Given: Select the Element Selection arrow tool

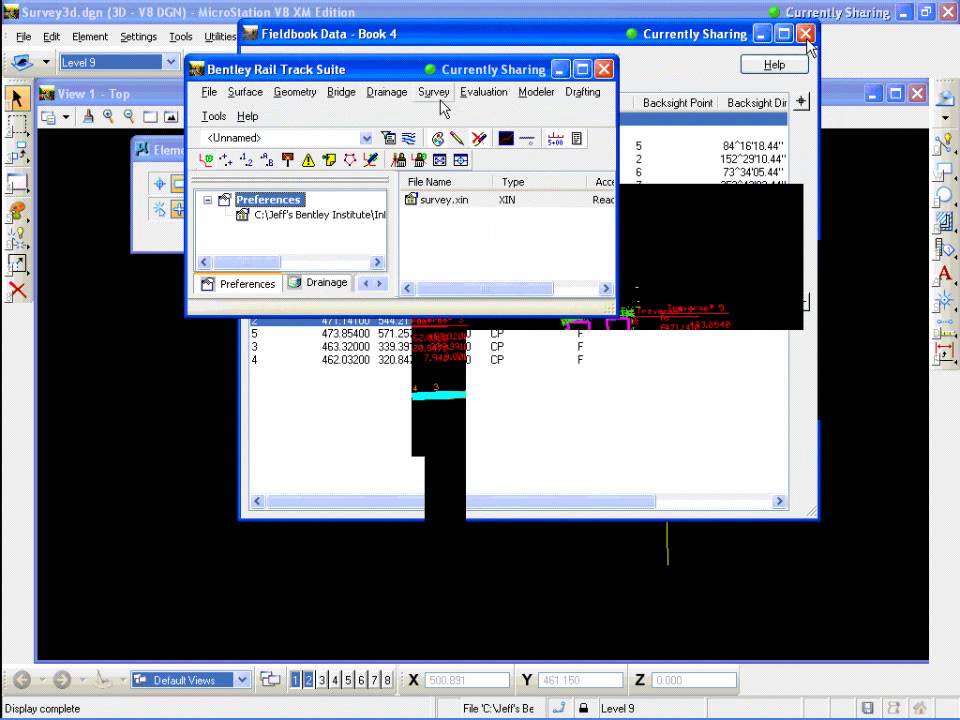Looking at the screenshot, I should pyautogui.click(x=17, y=98).
